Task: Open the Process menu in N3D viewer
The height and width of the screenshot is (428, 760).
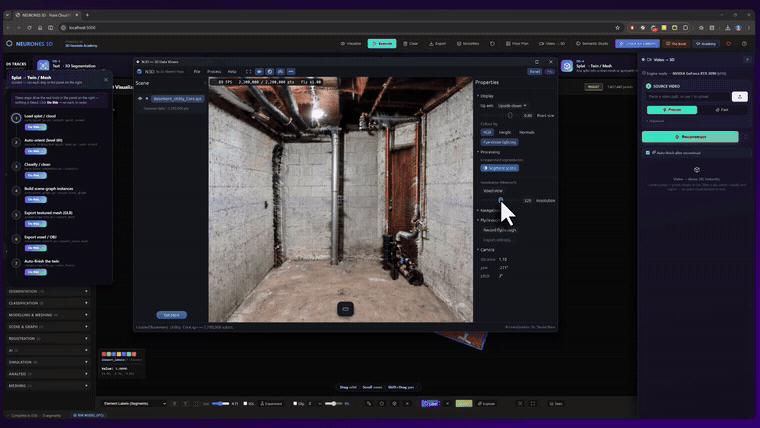Action: 214,72
